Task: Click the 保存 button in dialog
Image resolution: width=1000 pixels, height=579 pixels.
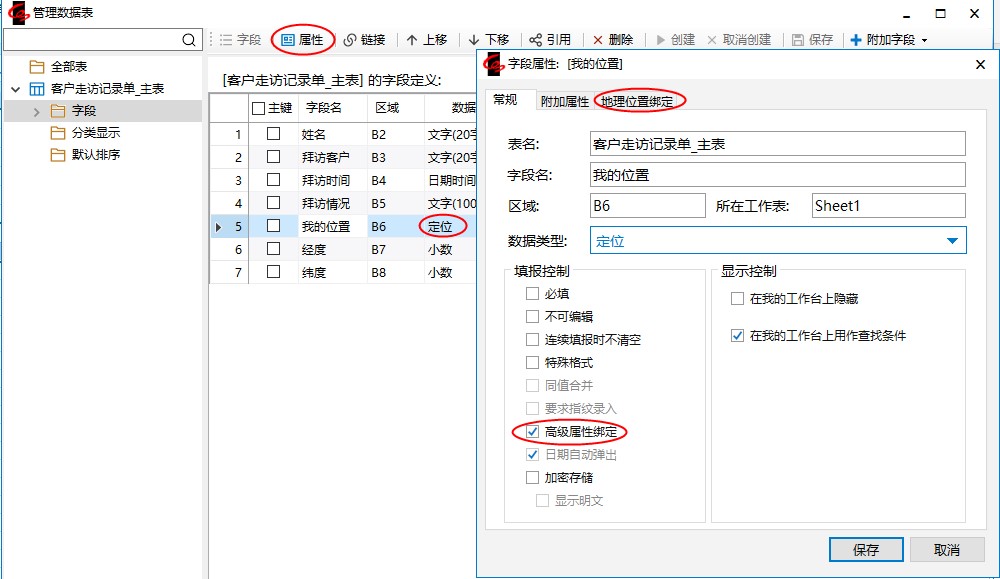Action: pyautogui.click(x=866, y=550)
